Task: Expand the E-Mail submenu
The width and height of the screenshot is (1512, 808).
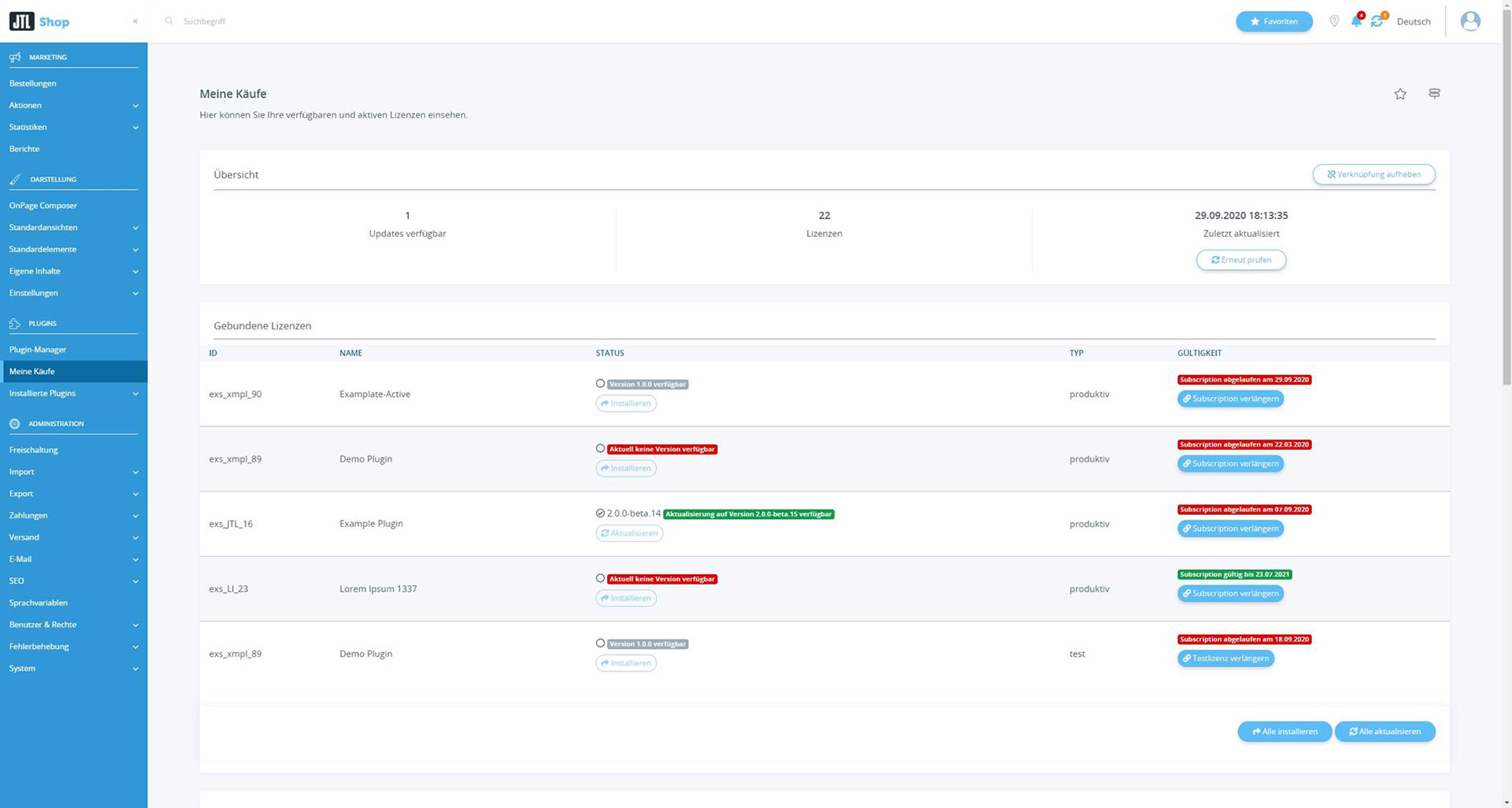Action: pos(74,559)
